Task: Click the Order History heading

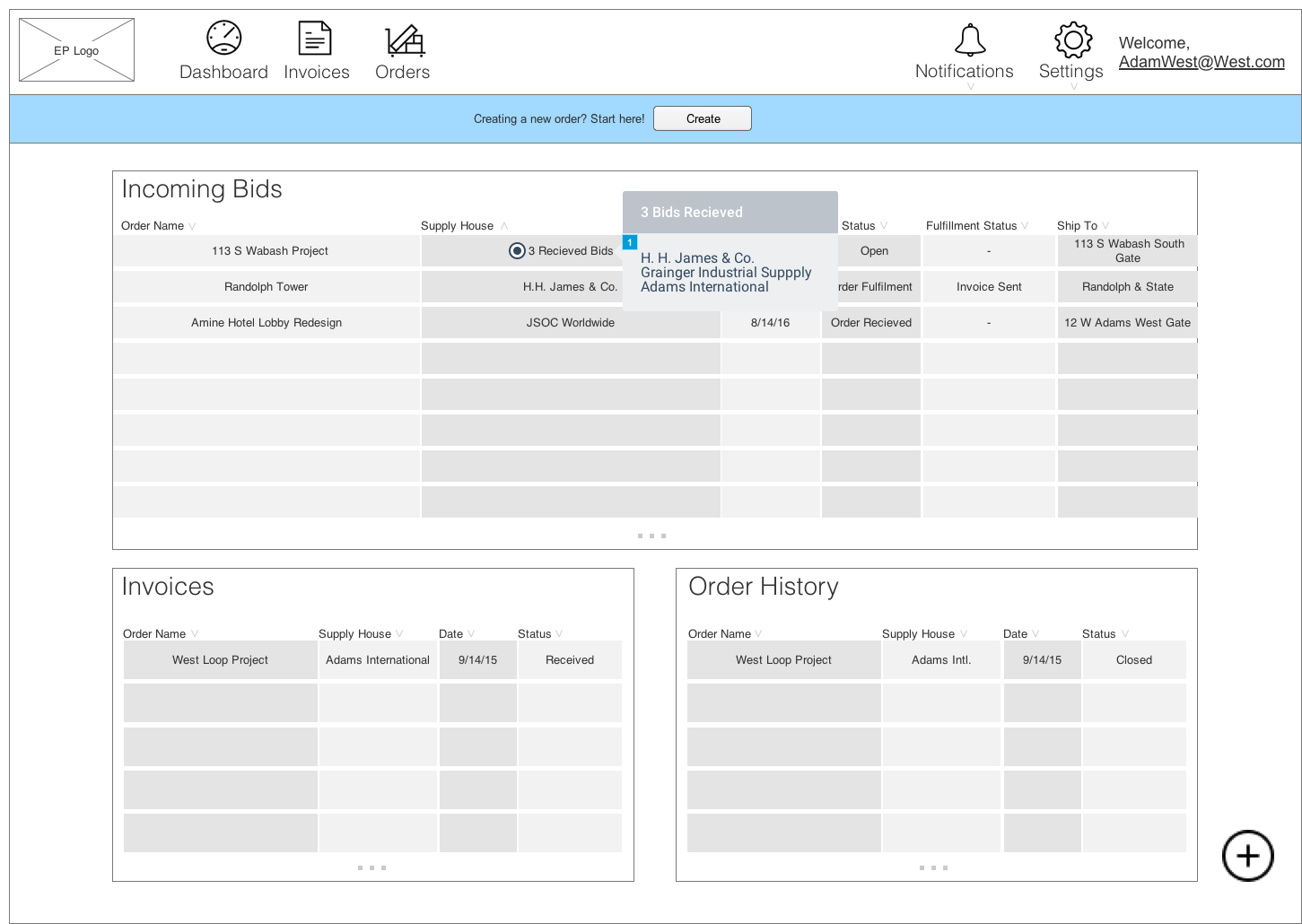Action: click(764, 587)
